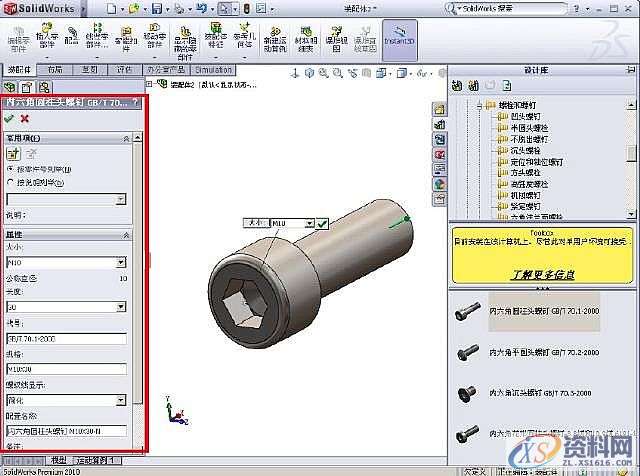Image resolution: width=640 pixels, height=476 pixels.
Task: Switch to the 布局 (Layout) tab
Action: [x=55, y=70]
